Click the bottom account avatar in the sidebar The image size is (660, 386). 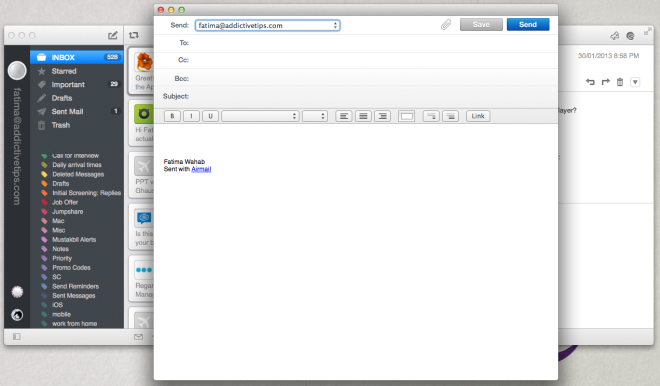17,315
